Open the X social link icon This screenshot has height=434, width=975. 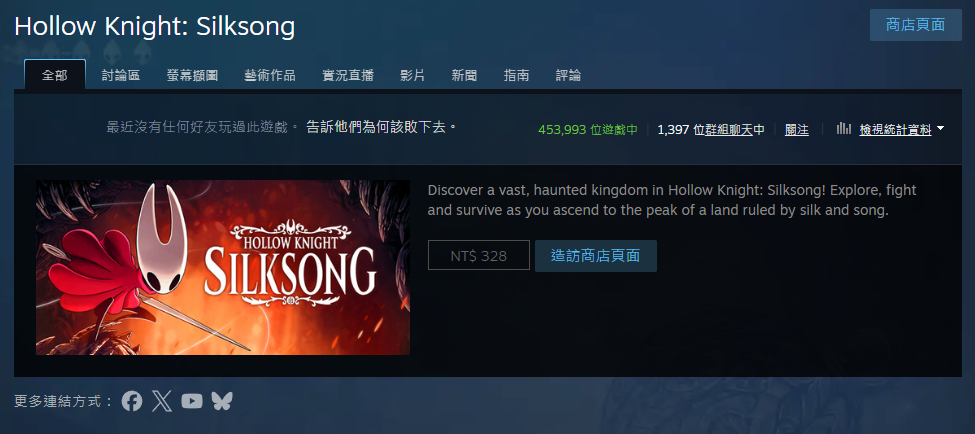coord(162,401)
